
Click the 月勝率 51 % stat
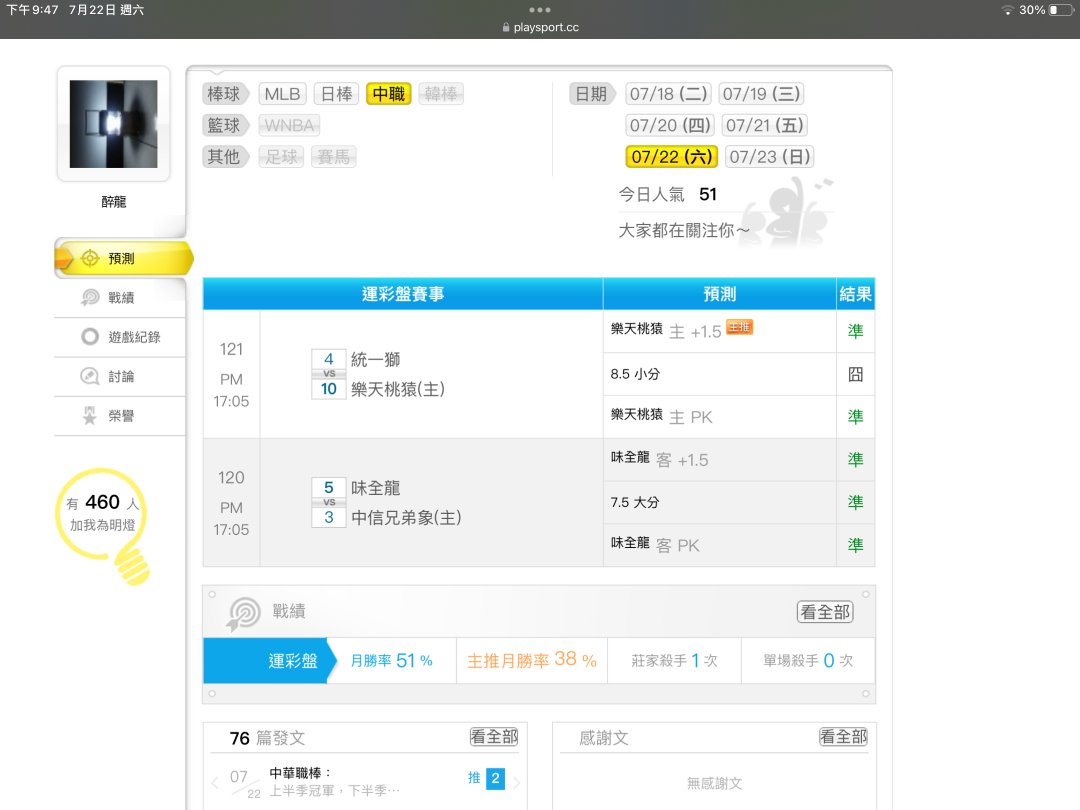[391, 661]
